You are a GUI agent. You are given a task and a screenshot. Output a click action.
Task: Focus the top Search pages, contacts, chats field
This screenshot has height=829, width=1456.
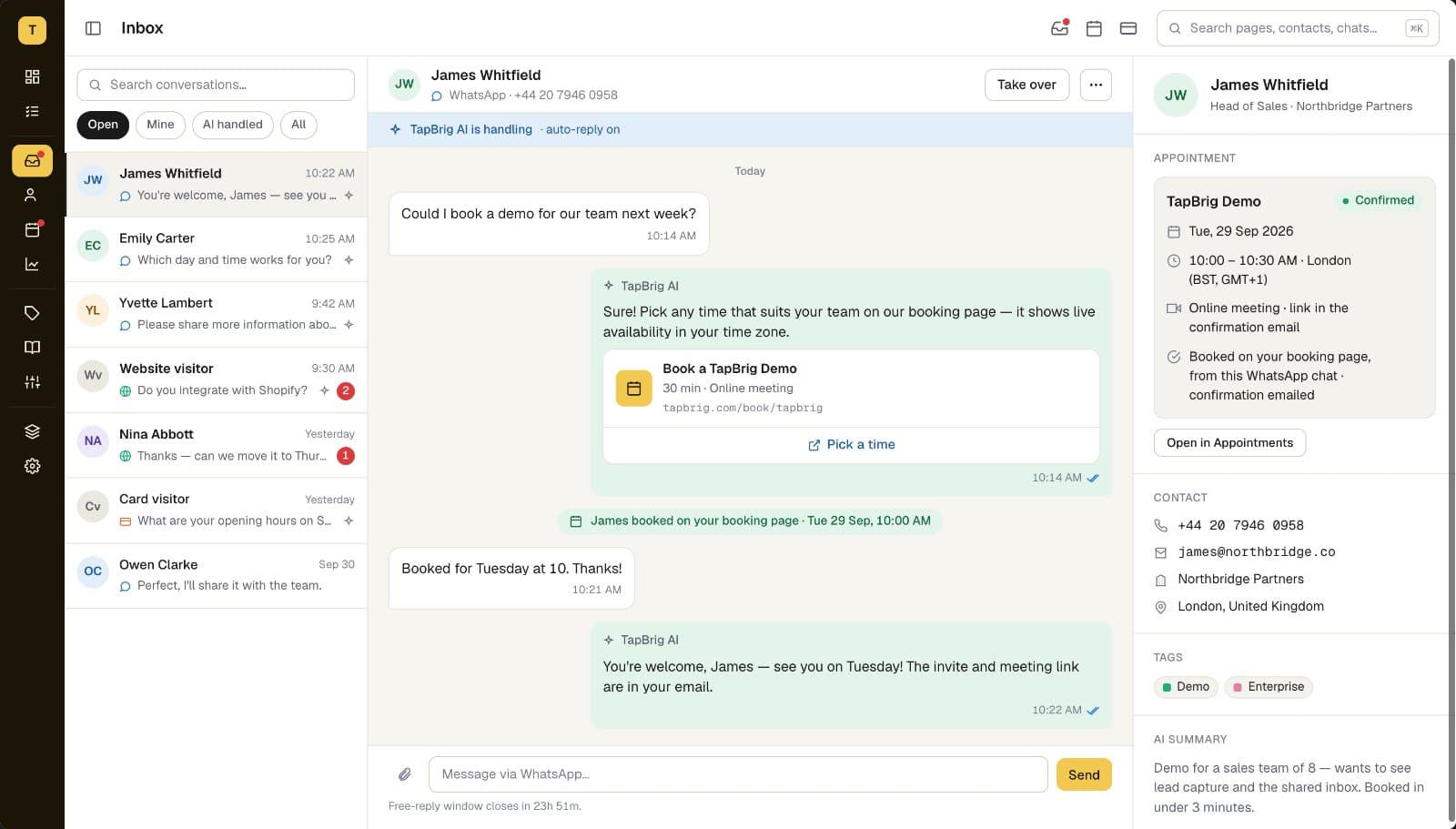(x=1298, y=28)
